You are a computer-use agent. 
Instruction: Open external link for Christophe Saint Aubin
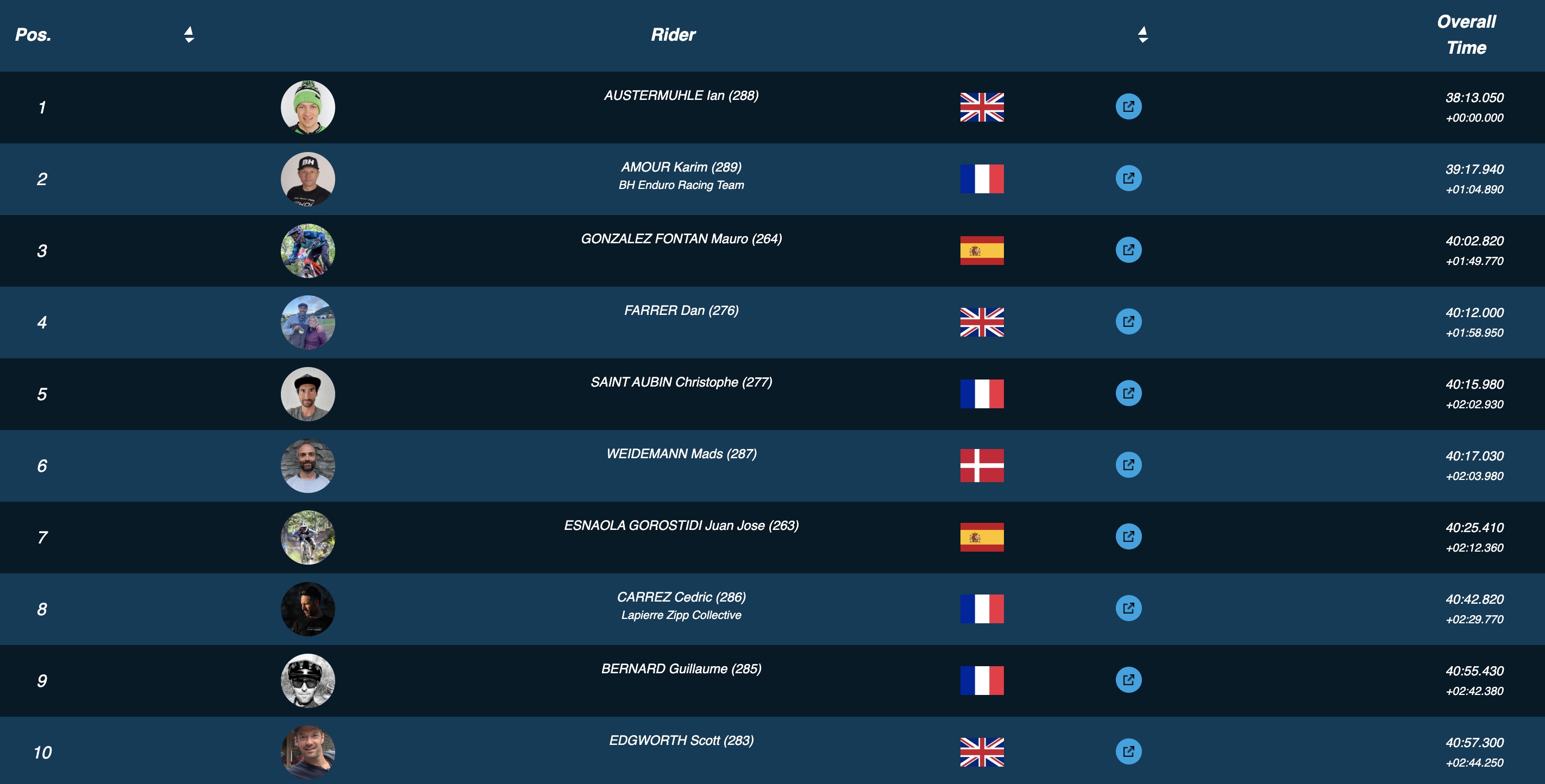click(x=1128, y=393)
